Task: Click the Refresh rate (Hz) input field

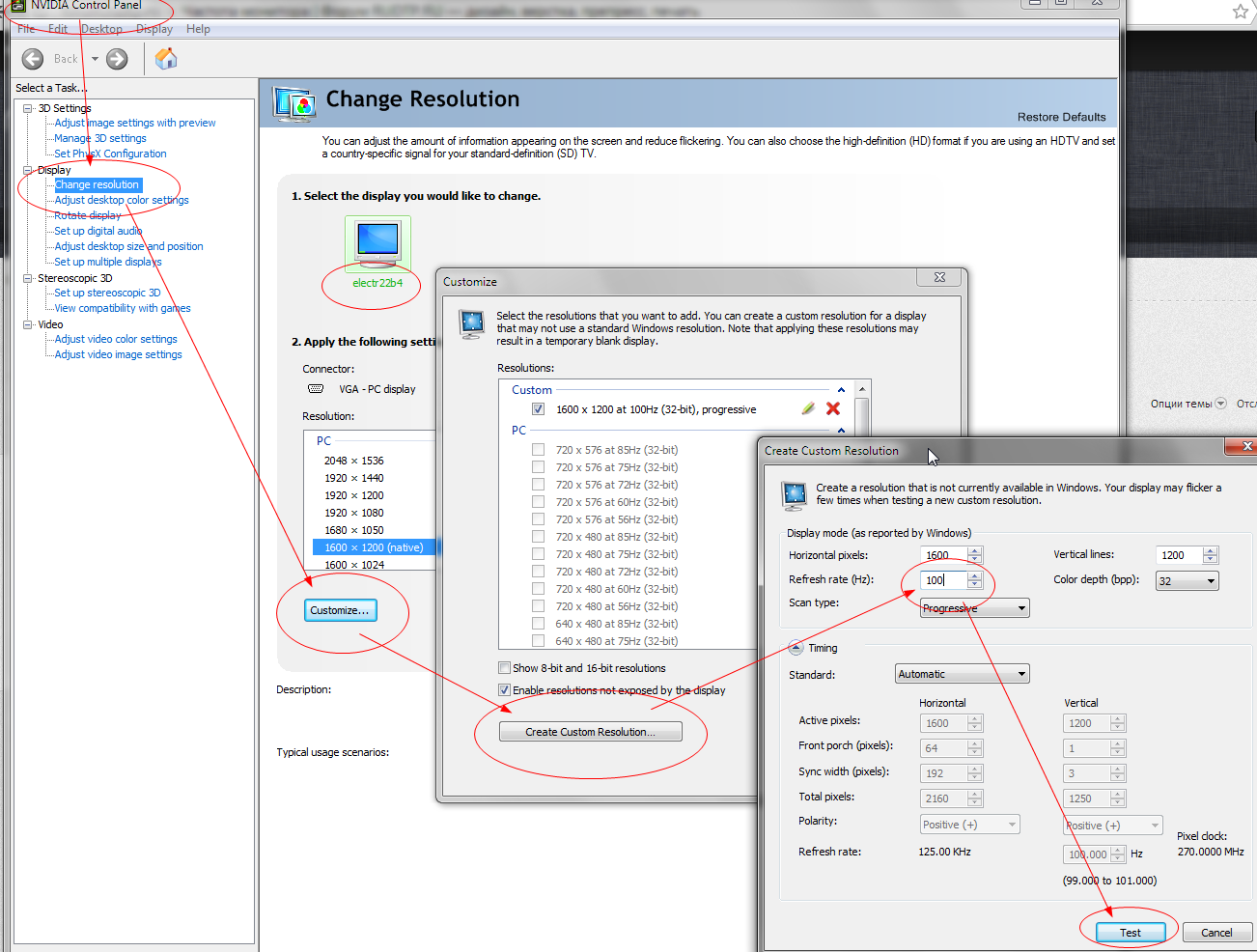Action: pos(944,580)
